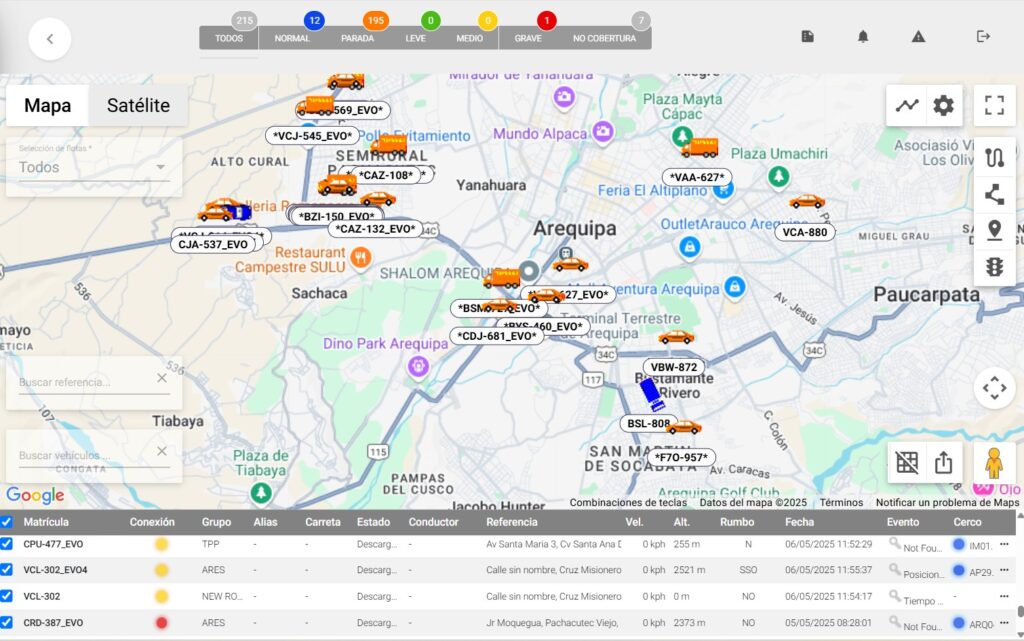This screenshot has width=1024, height=641.
Task: Uncheck the CPU-477_EVO row checkbox
Action: point(7,544)
